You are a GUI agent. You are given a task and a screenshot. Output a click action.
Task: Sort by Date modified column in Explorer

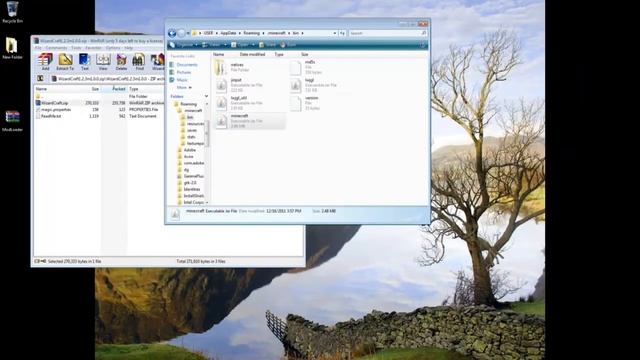coord(252,54)
